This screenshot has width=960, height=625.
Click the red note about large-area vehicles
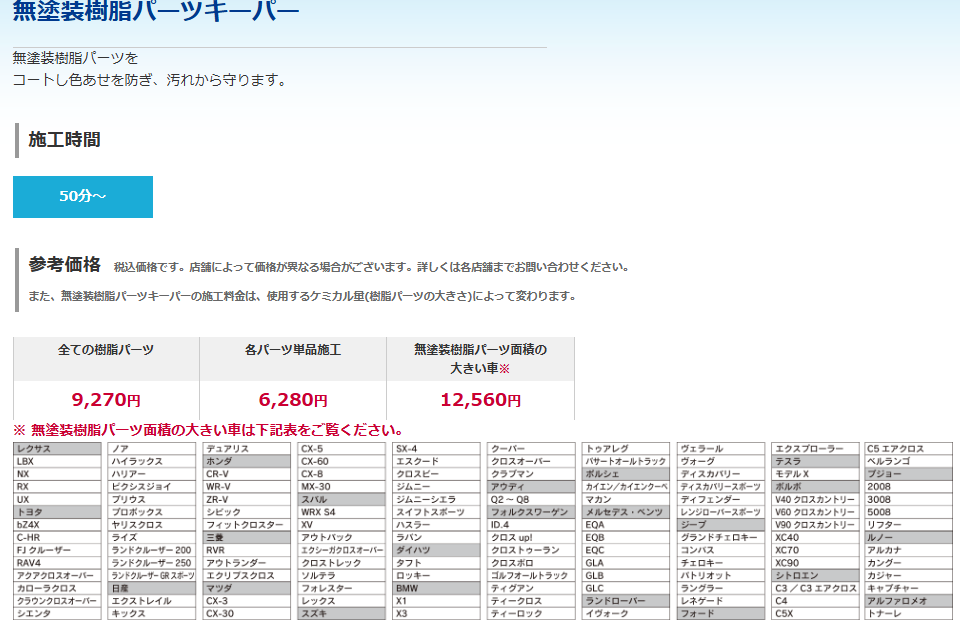point(208,430)
